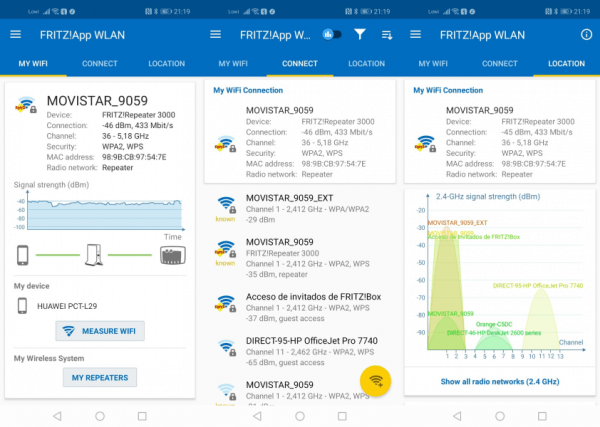Select MY WIFI tab in first screen
The image size is (600, 427).
pyautogui.click(x=33, y=64)
